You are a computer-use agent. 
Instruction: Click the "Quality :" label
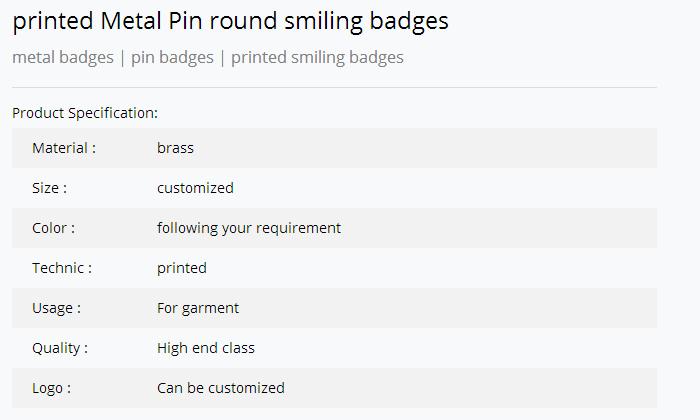coord(60,348)
